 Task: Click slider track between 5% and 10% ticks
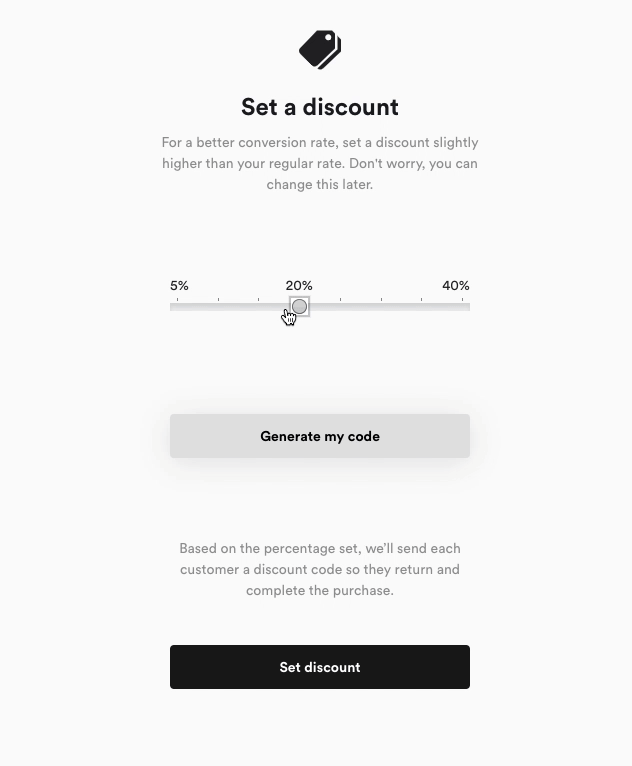[198, 306]
